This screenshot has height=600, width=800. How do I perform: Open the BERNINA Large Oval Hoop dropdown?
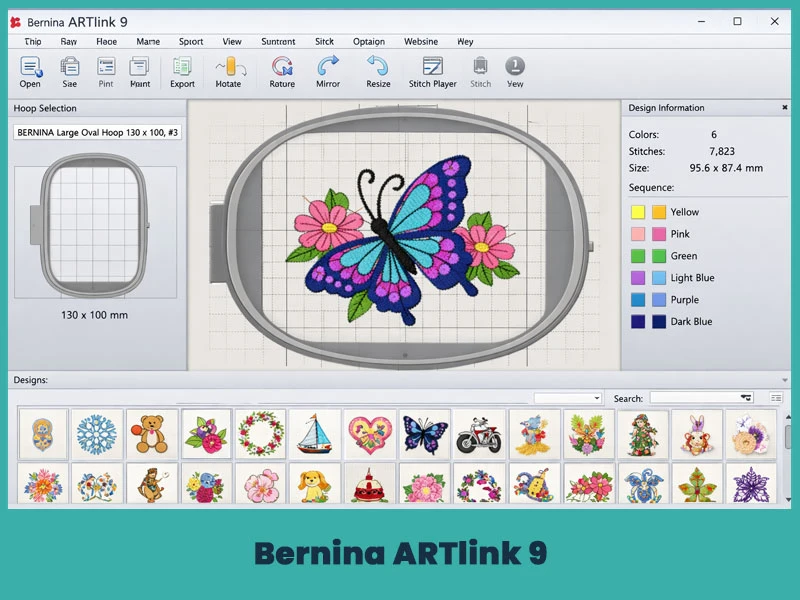pos(97,133)
